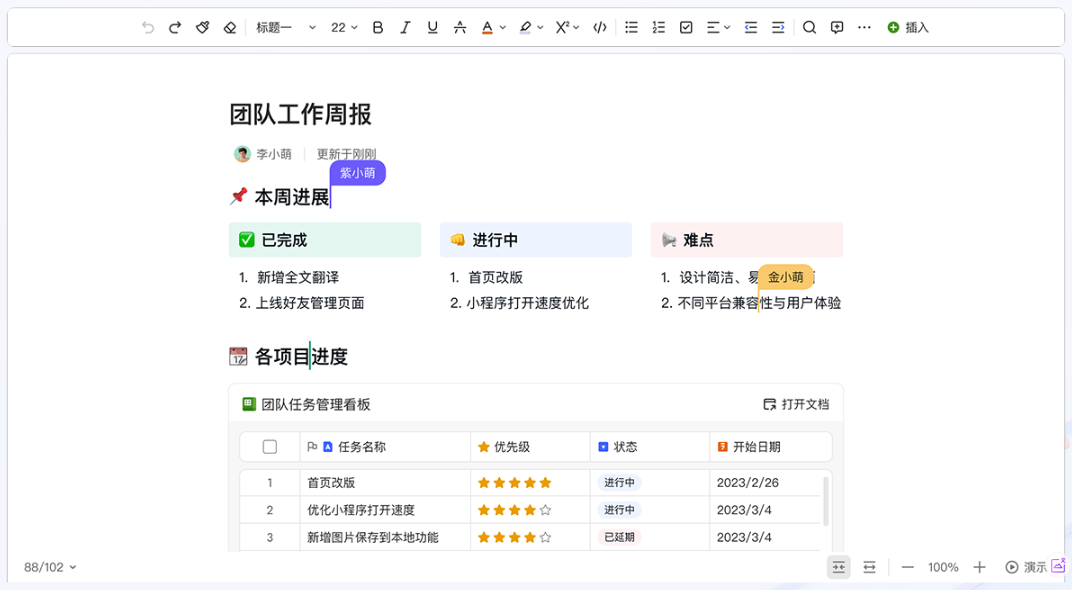Start presentation with the 演示 button
The image size is (1072, 590).
click(1026, 567)
